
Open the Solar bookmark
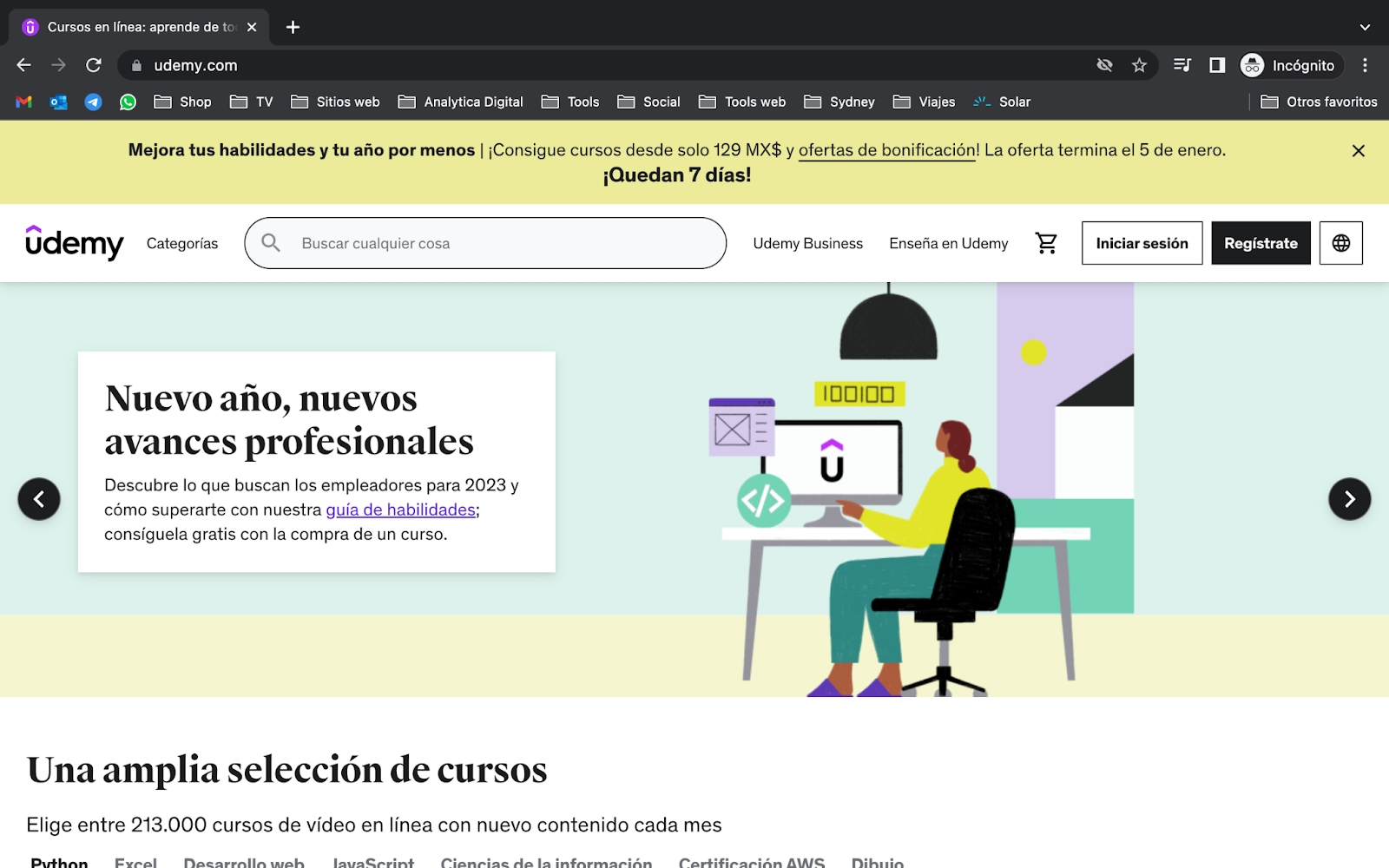[x=1002, y=102]
